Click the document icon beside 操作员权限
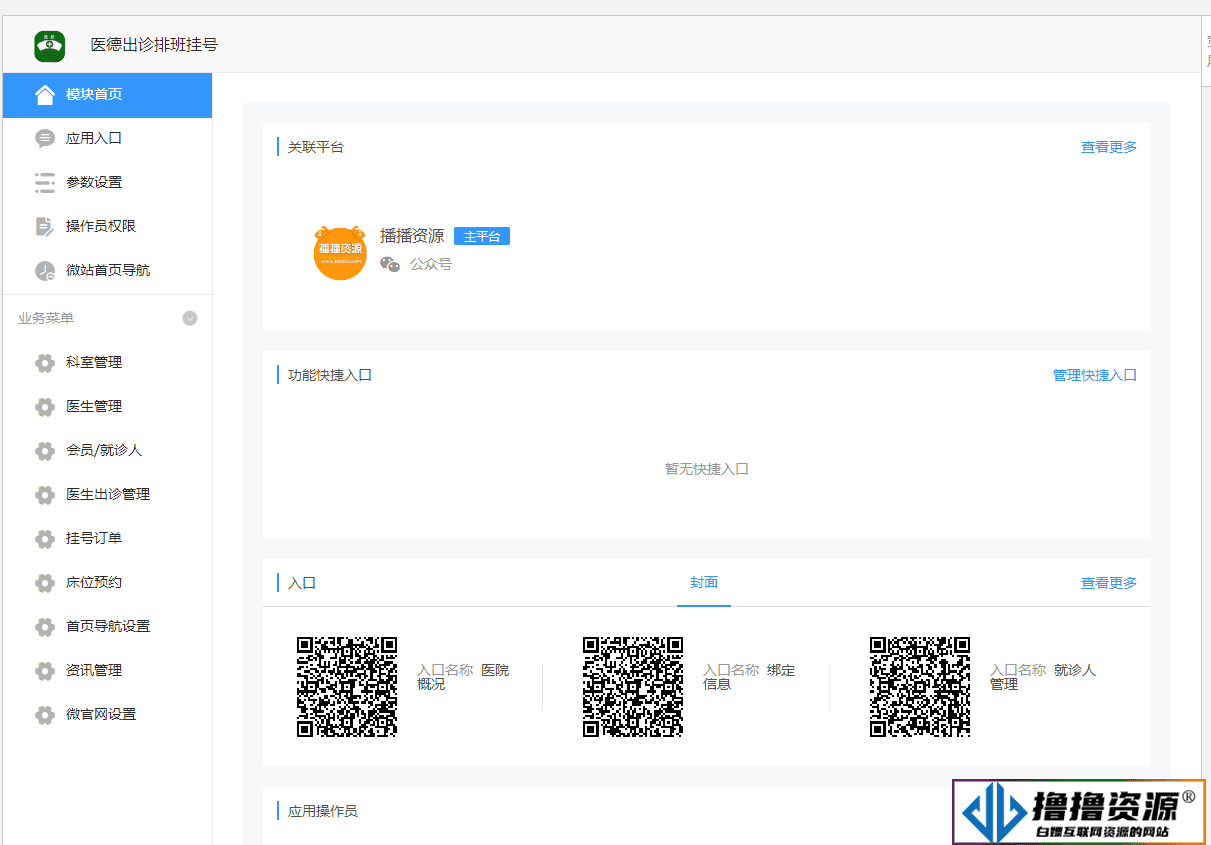This screenshot has width=1211, height=845. (x=45, y=226)
